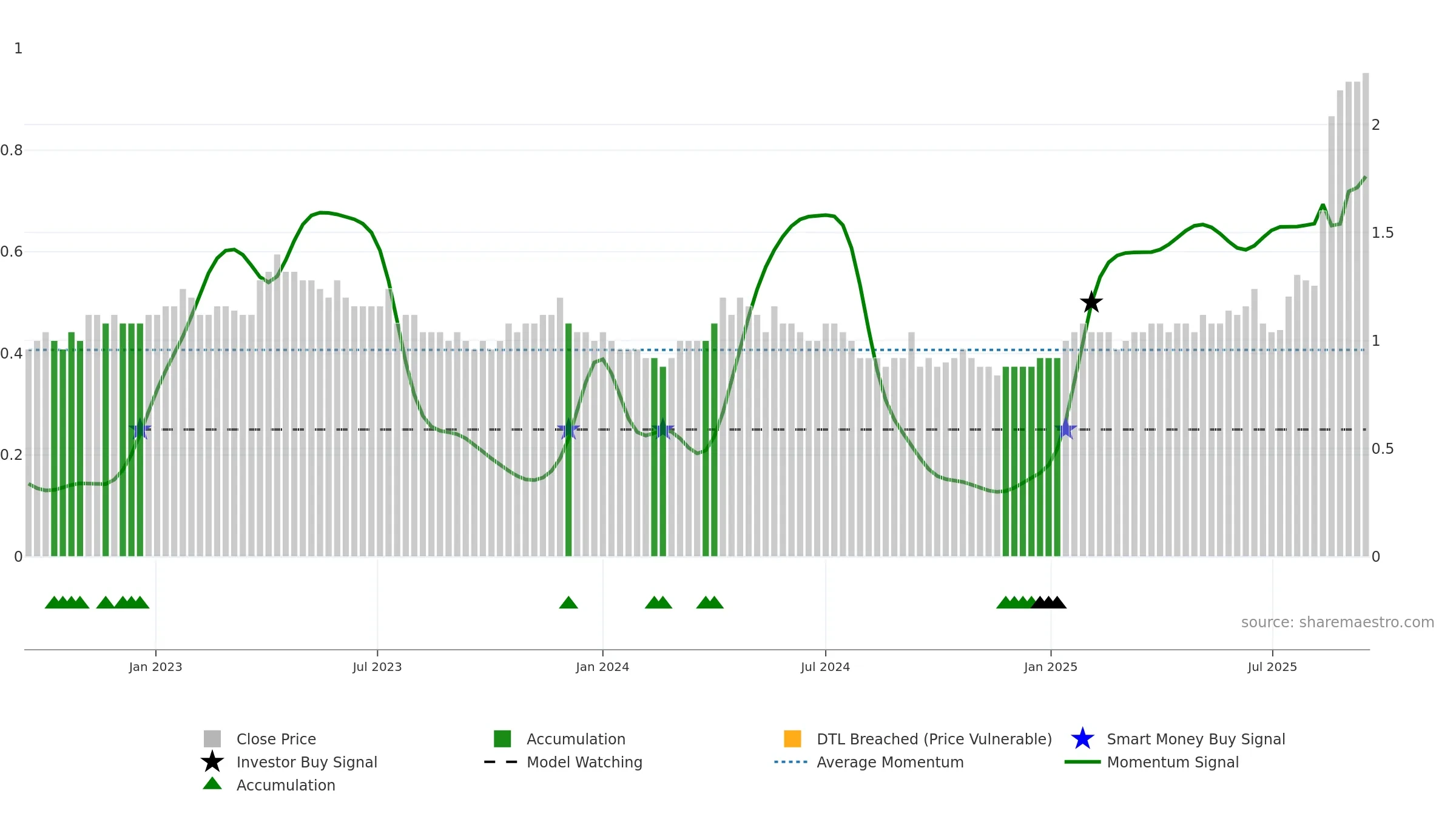Click the Jan 2024 axis label
Viewport: 1456px width, 819px height.
click(x=602, y=667)
